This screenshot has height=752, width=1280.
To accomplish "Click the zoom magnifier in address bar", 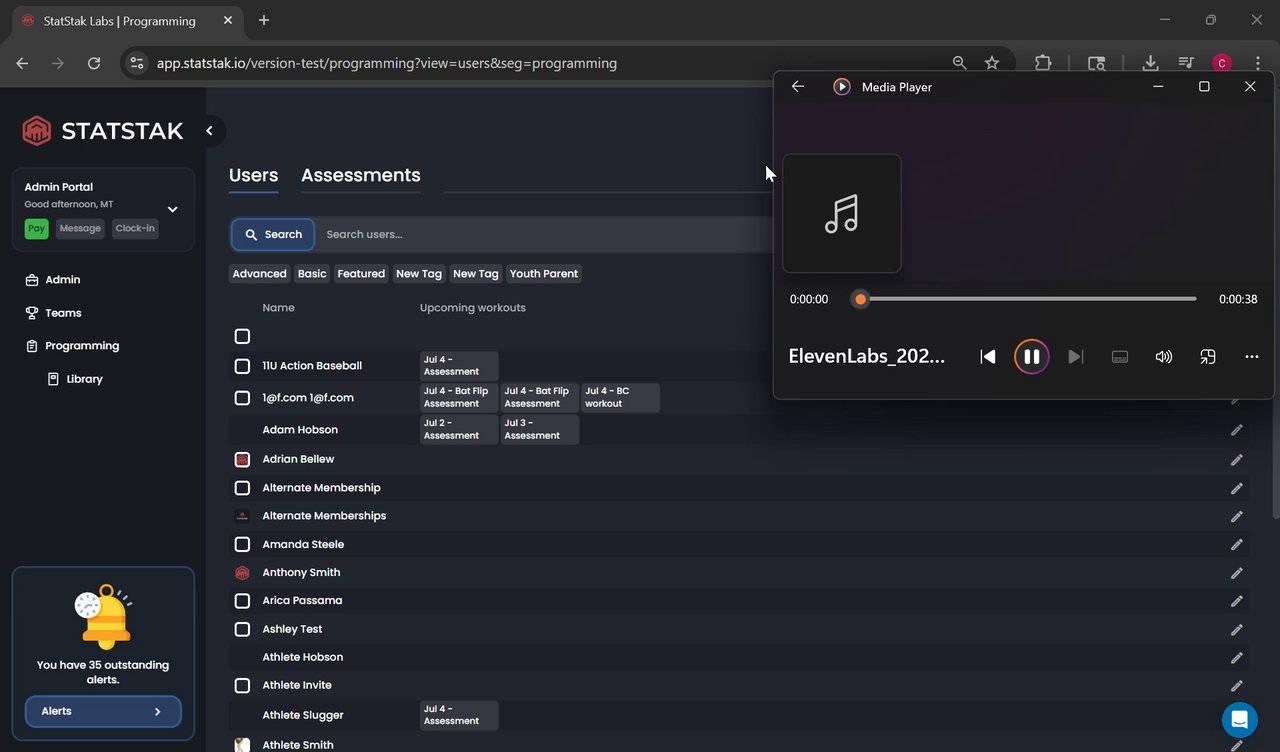I will tap(960, 63).
